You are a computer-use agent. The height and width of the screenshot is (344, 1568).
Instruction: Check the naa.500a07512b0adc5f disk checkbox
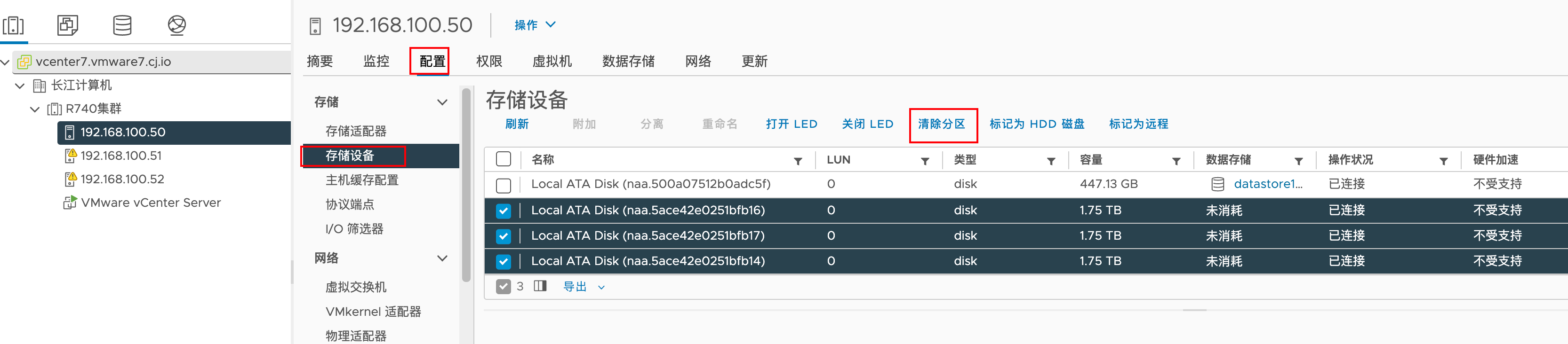504,185
